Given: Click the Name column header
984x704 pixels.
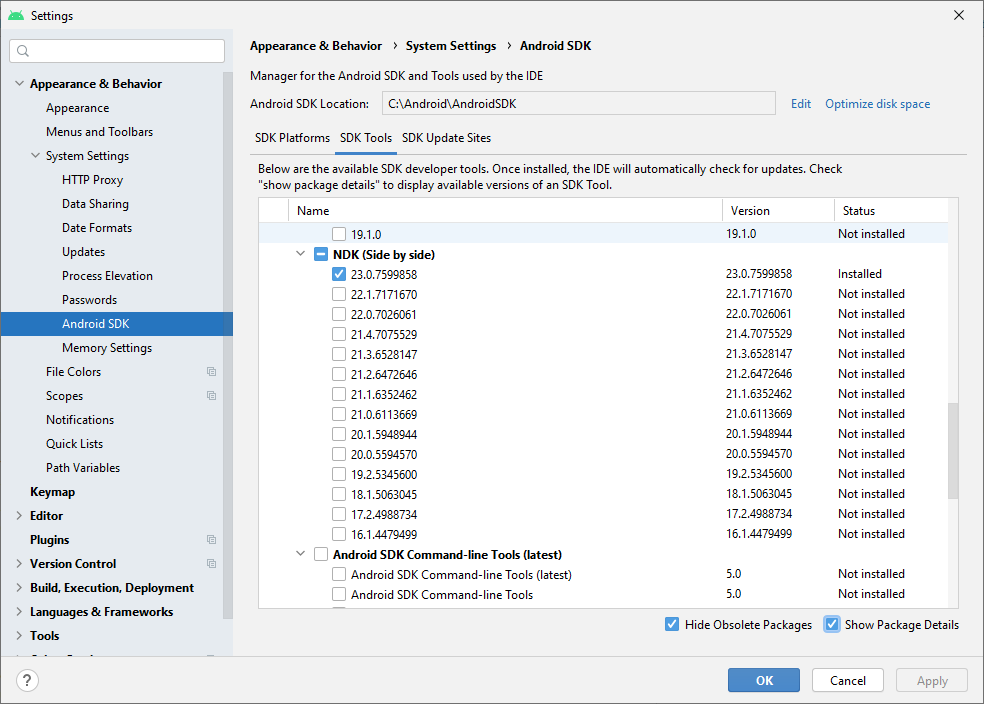Looking at the screenshot, I should coord(505,211).
